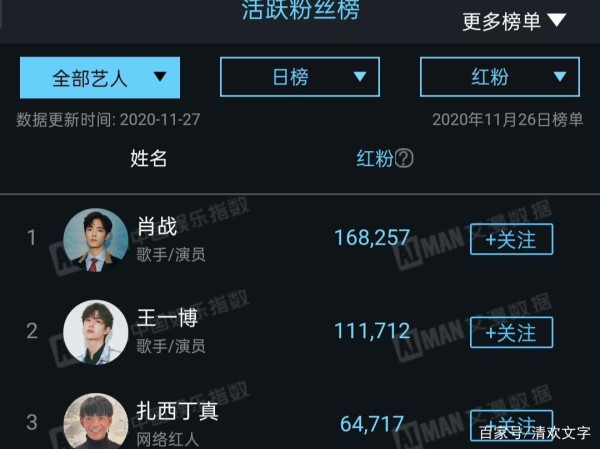Click 肖战's fan count 168,257
The height and width of the screenshot is (449, 600).
[372, 238]
